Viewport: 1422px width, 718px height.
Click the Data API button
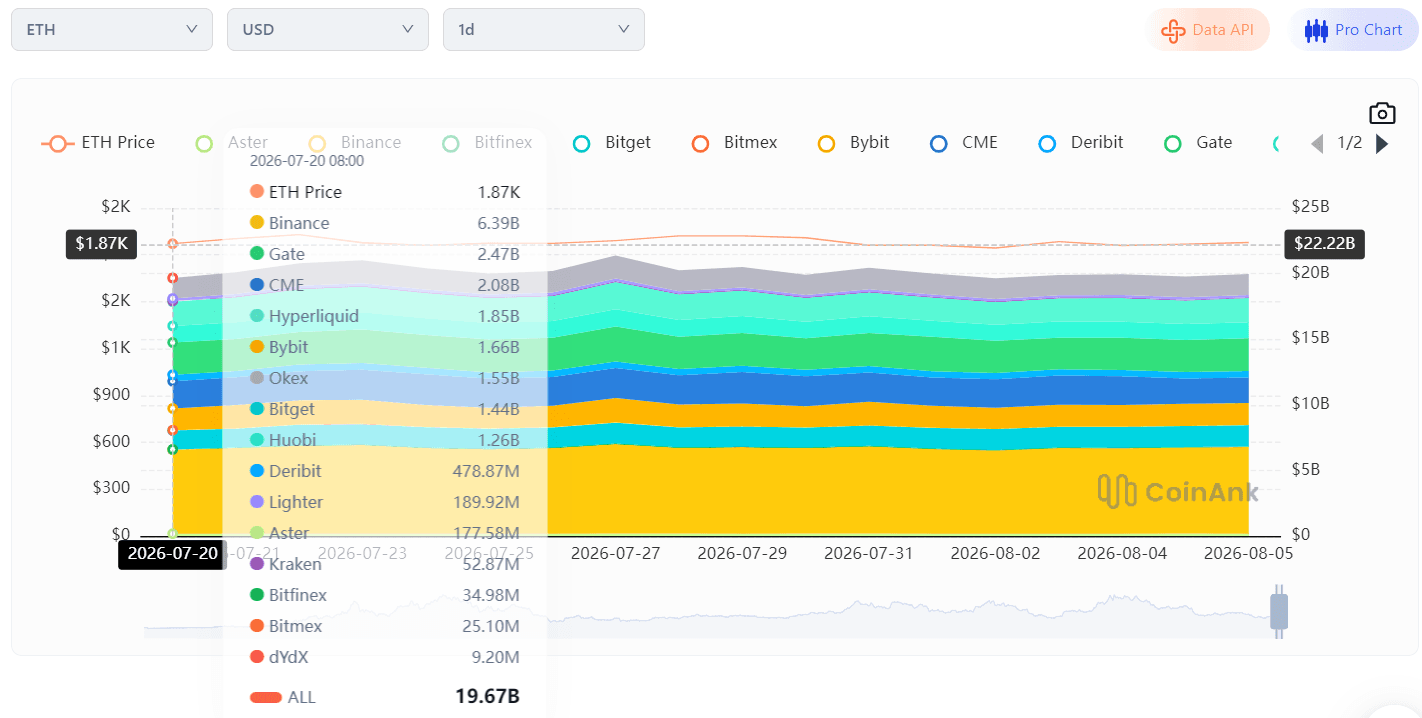coord(1208,30)
